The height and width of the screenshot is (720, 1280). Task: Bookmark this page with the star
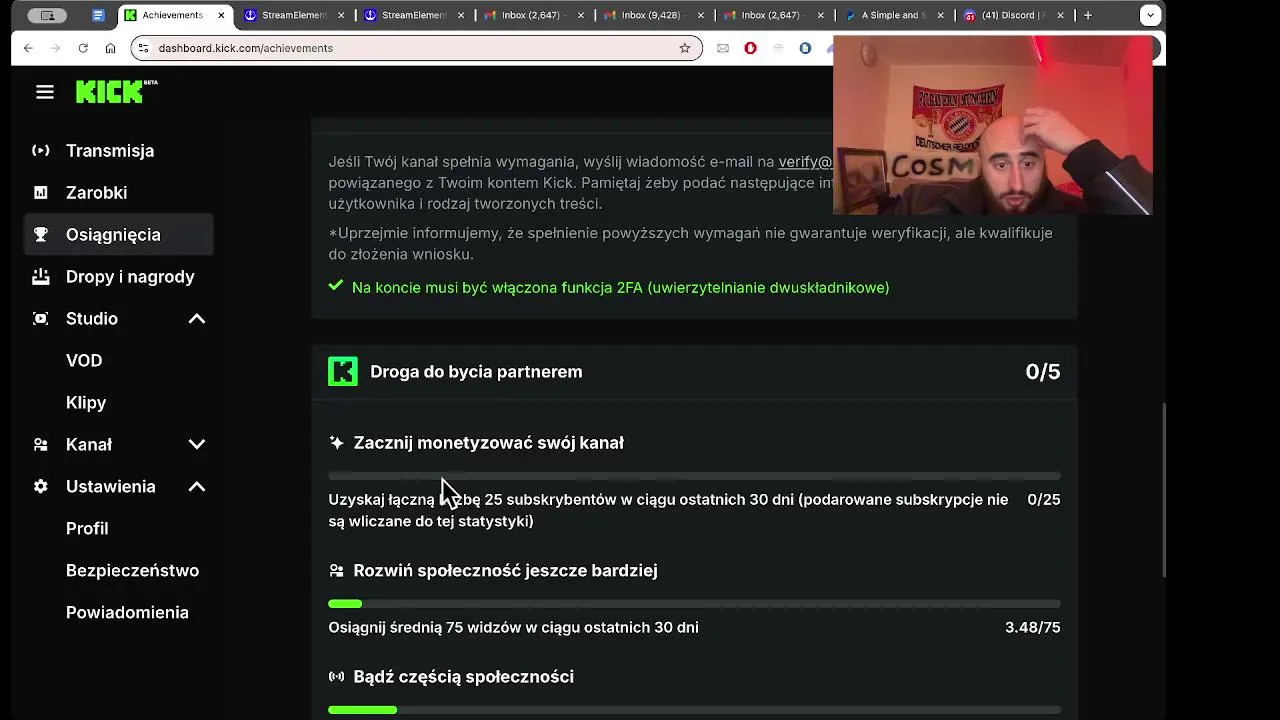pos(685,48)
